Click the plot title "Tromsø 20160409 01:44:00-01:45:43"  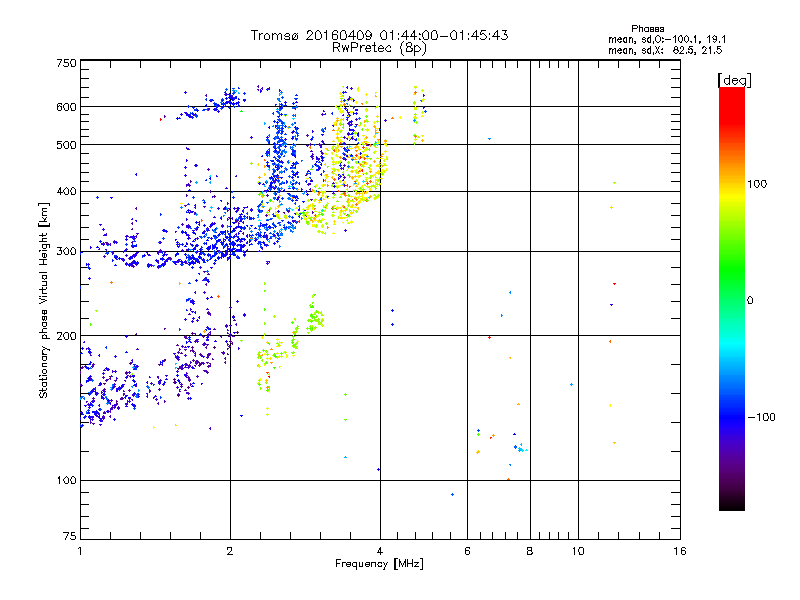click(379, 35)
